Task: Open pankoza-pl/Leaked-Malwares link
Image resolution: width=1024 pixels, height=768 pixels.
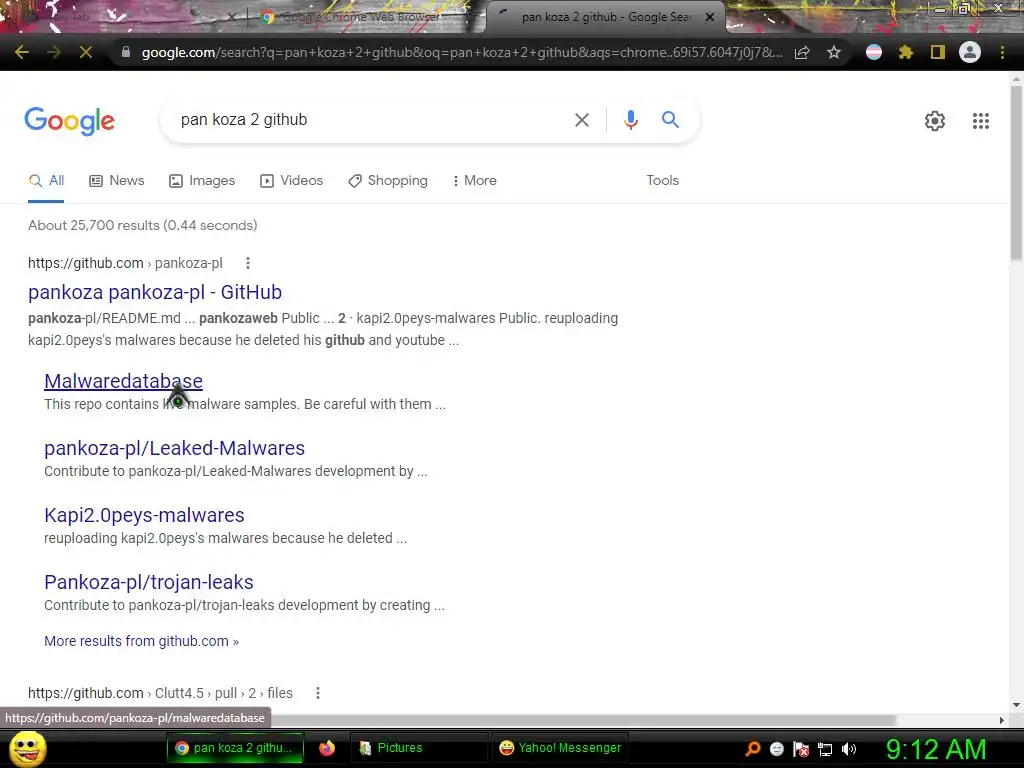Action: point(174,448)
